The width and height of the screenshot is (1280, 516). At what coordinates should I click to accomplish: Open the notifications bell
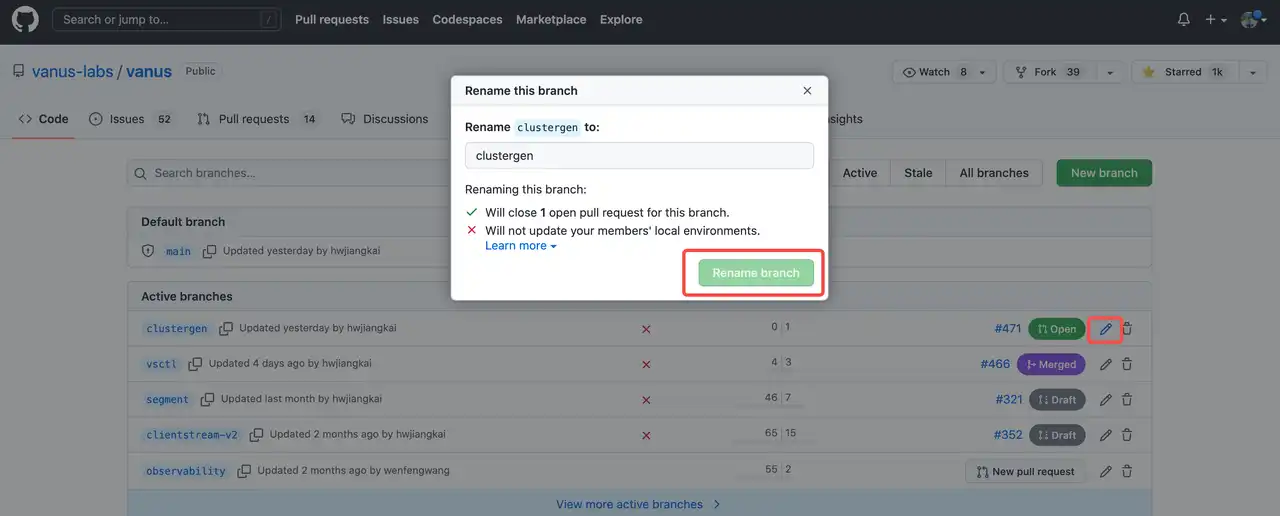tap(1184, 19)
